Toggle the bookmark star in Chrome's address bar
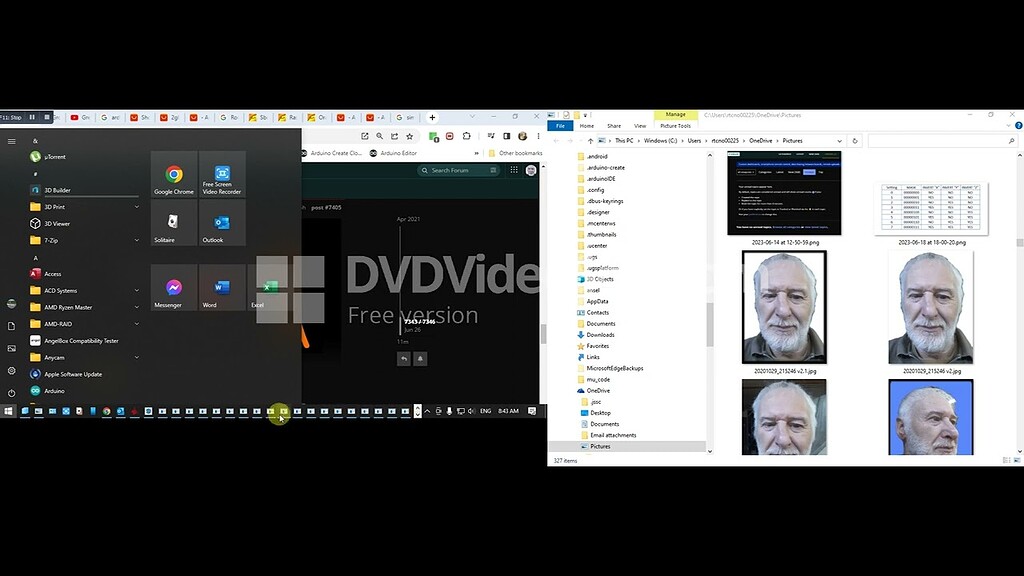The image size is (1024, 576). [408, 136]
